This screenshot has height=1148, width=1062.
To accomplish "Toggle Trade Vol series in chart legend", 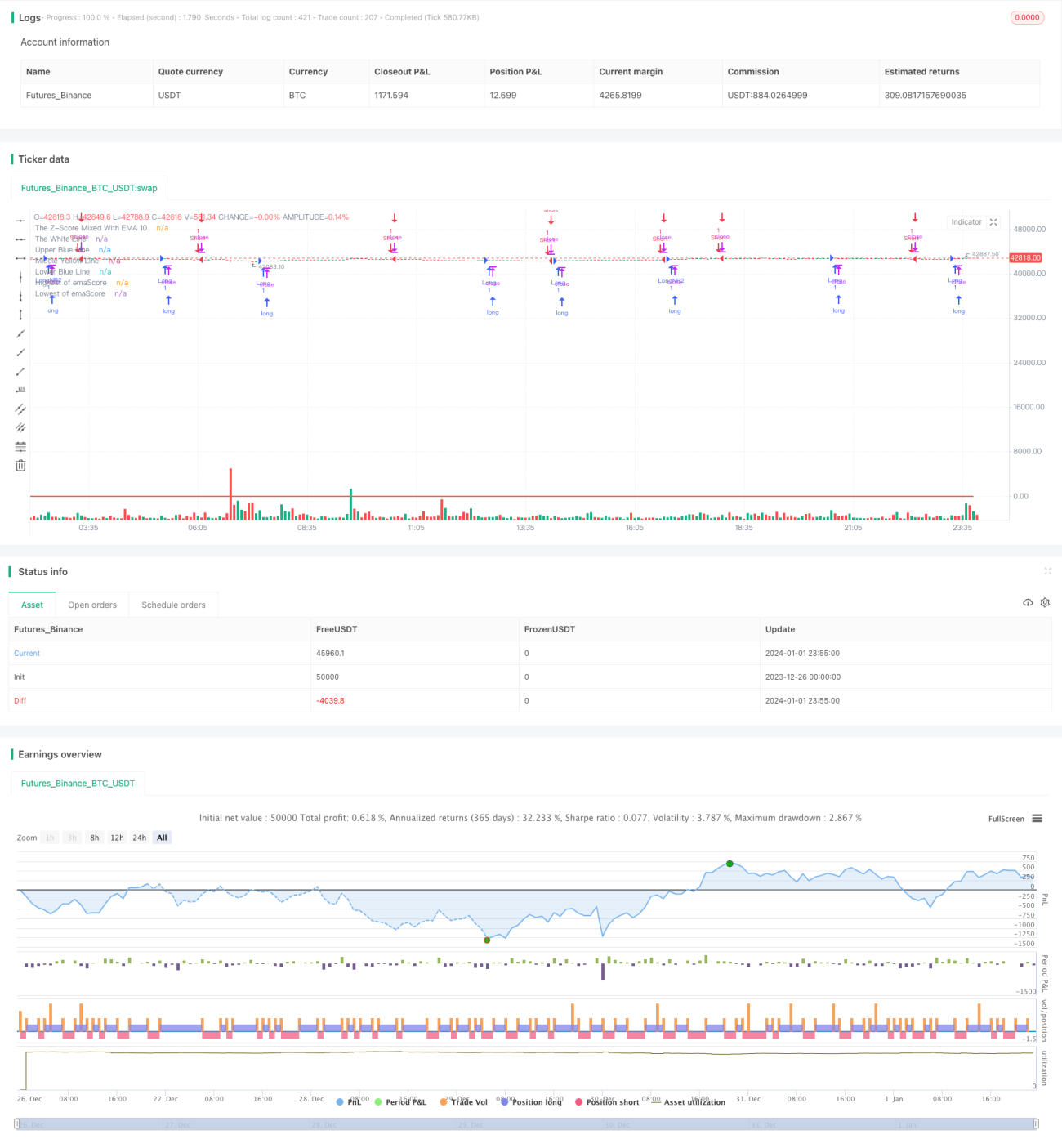I will click(463, 1102).
